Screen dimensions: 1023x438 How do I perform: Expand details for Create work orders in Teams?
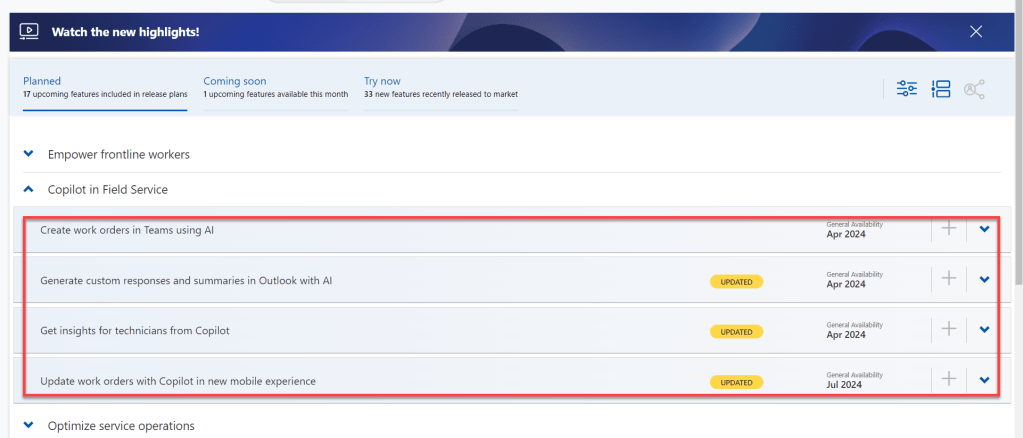[x=985, y=229]
